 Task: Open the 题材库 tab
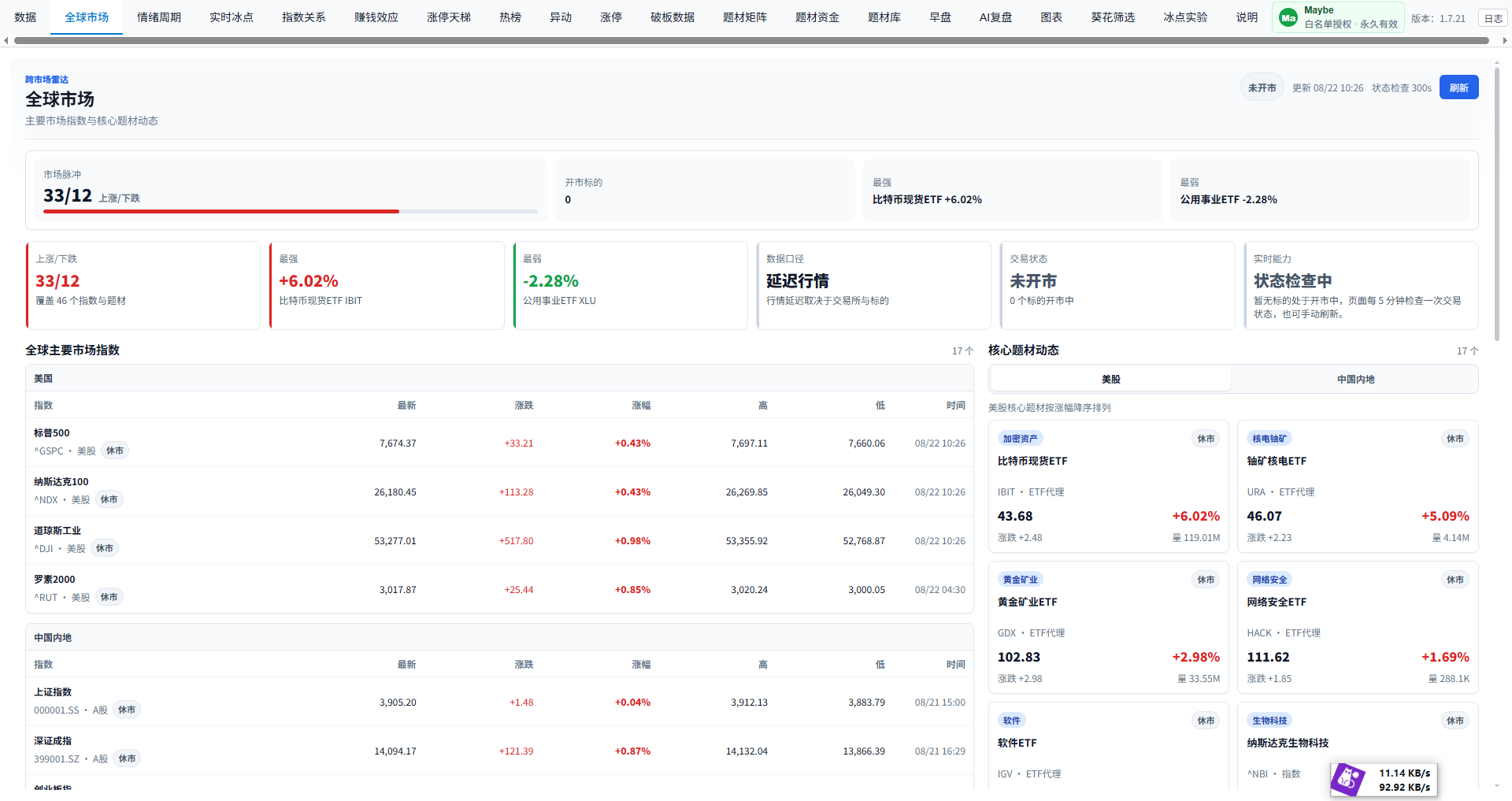(x=884, y=17)
